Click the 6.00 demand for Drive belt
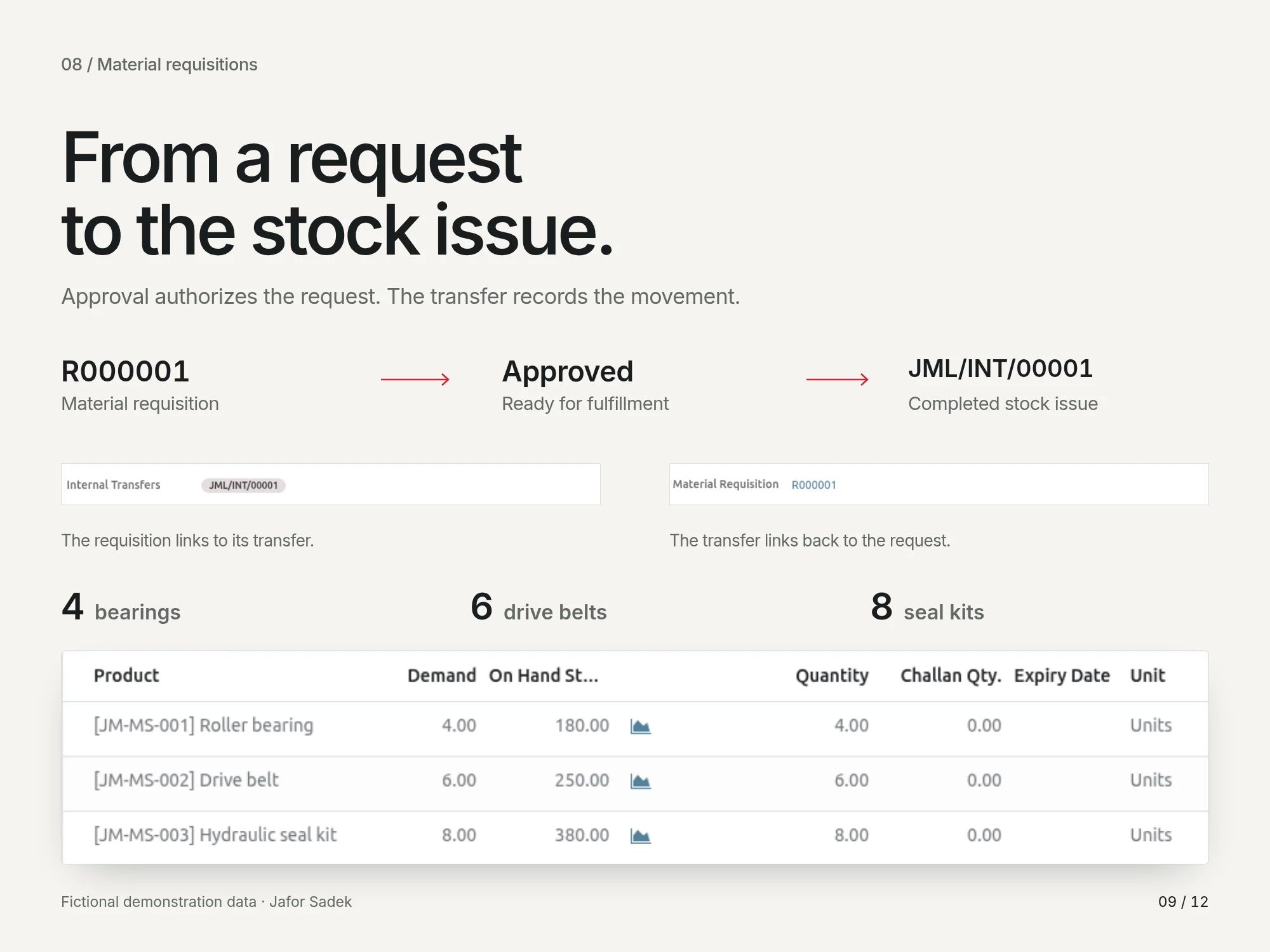Viewport: 1270px width, 952px height. (x=458, y=780)
